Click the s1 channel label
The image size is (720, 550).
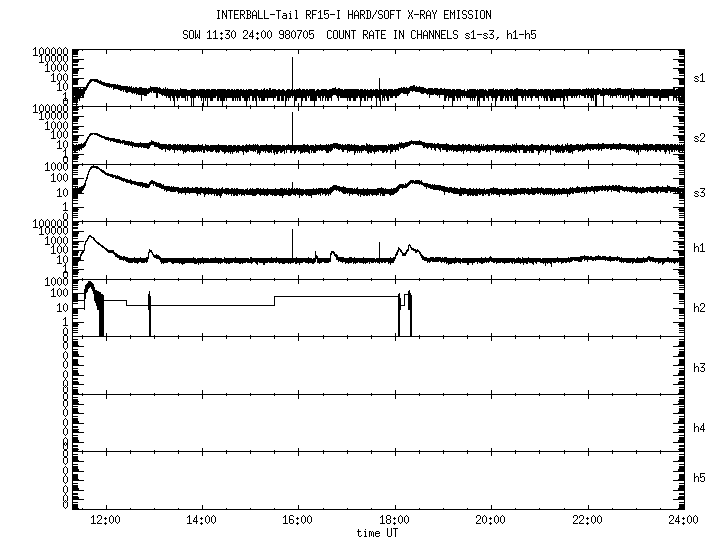click(x=700, y=78)
